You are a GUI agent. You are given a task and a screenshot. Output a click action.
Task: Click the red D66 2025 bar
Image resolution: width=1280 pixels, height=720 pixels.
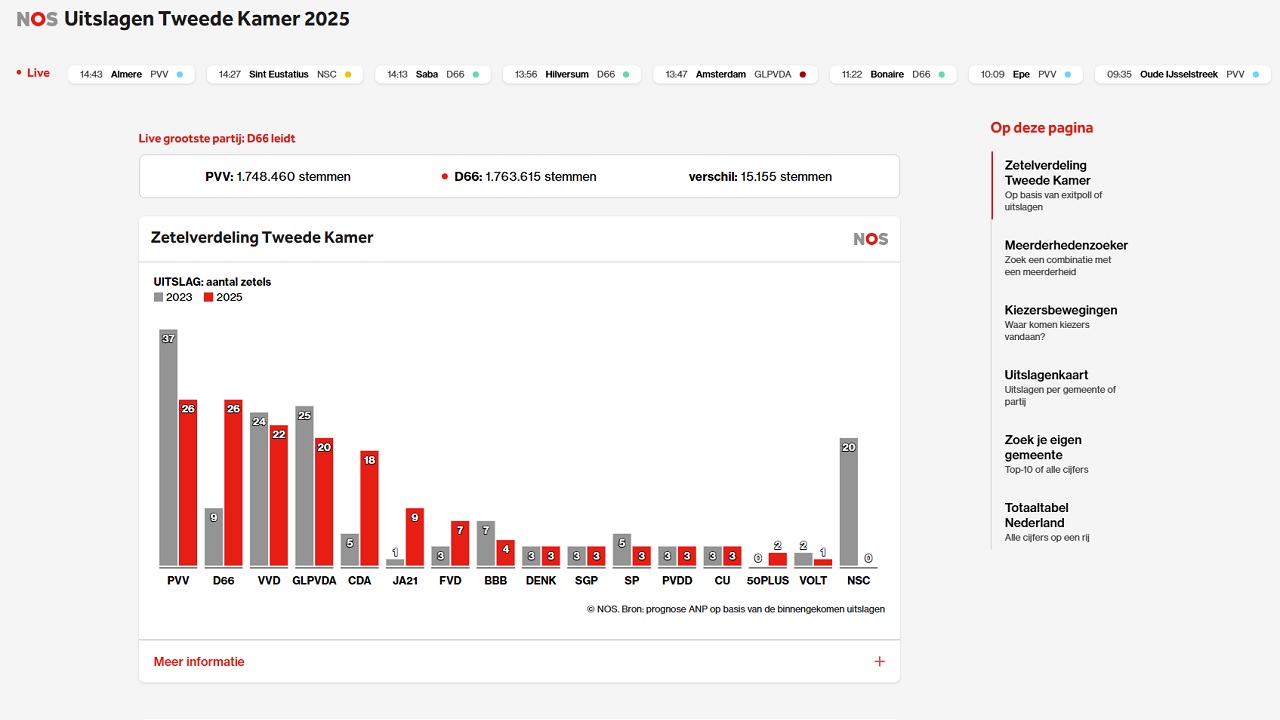[x=233, y=482]
